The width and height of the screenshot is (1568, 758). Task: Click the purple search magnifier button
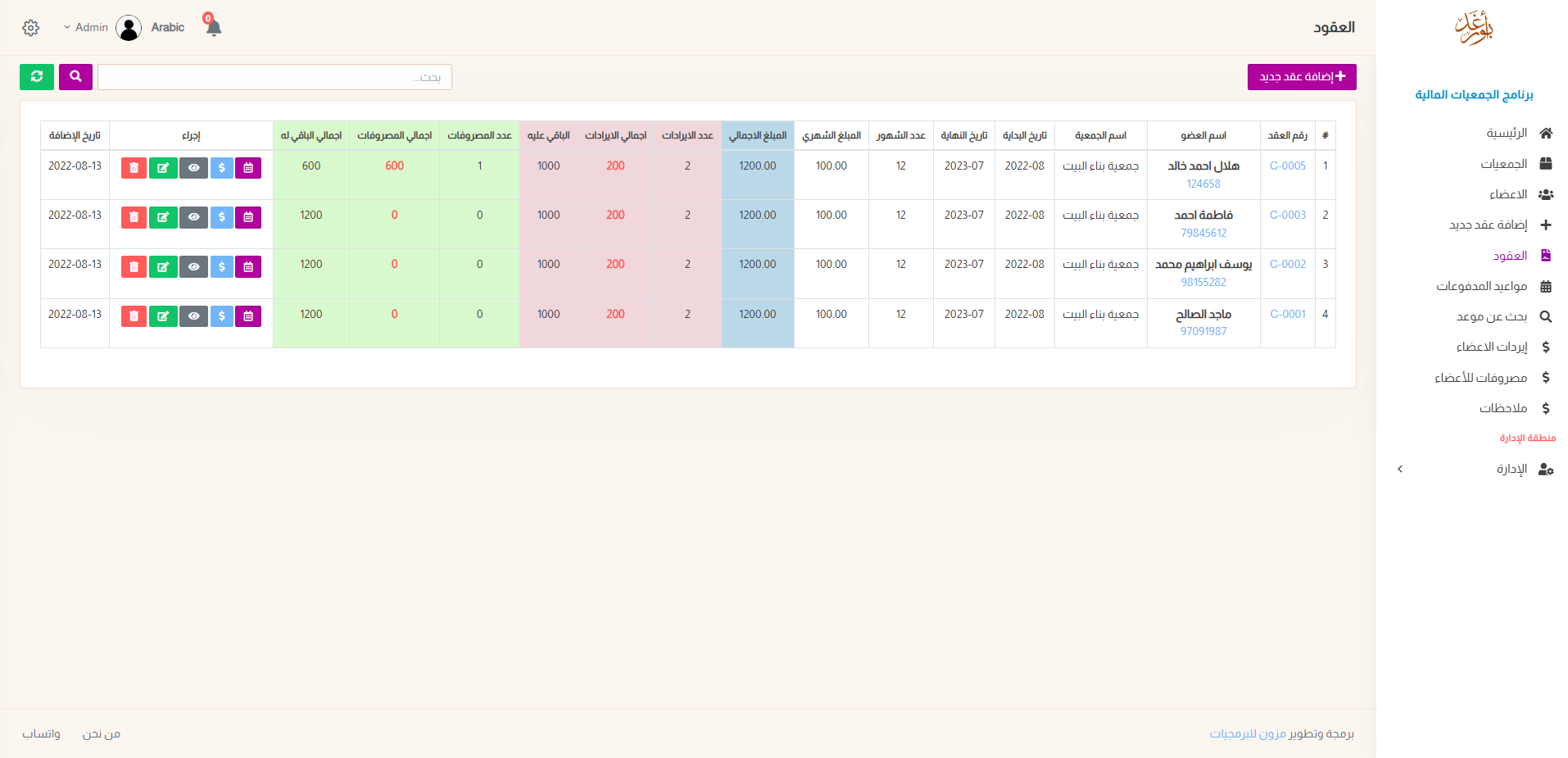[75, 77]
